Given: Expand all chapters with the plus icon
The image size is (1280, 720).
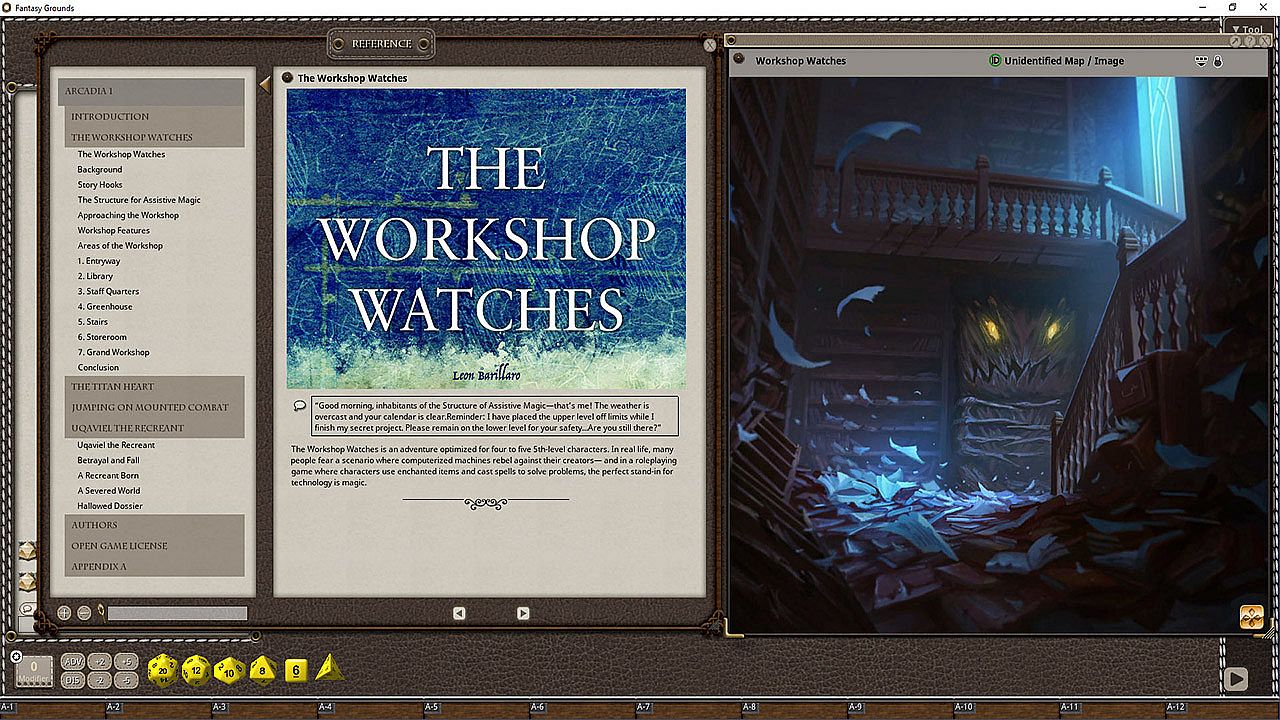Looking at the screenshot, I should (64, 613).
